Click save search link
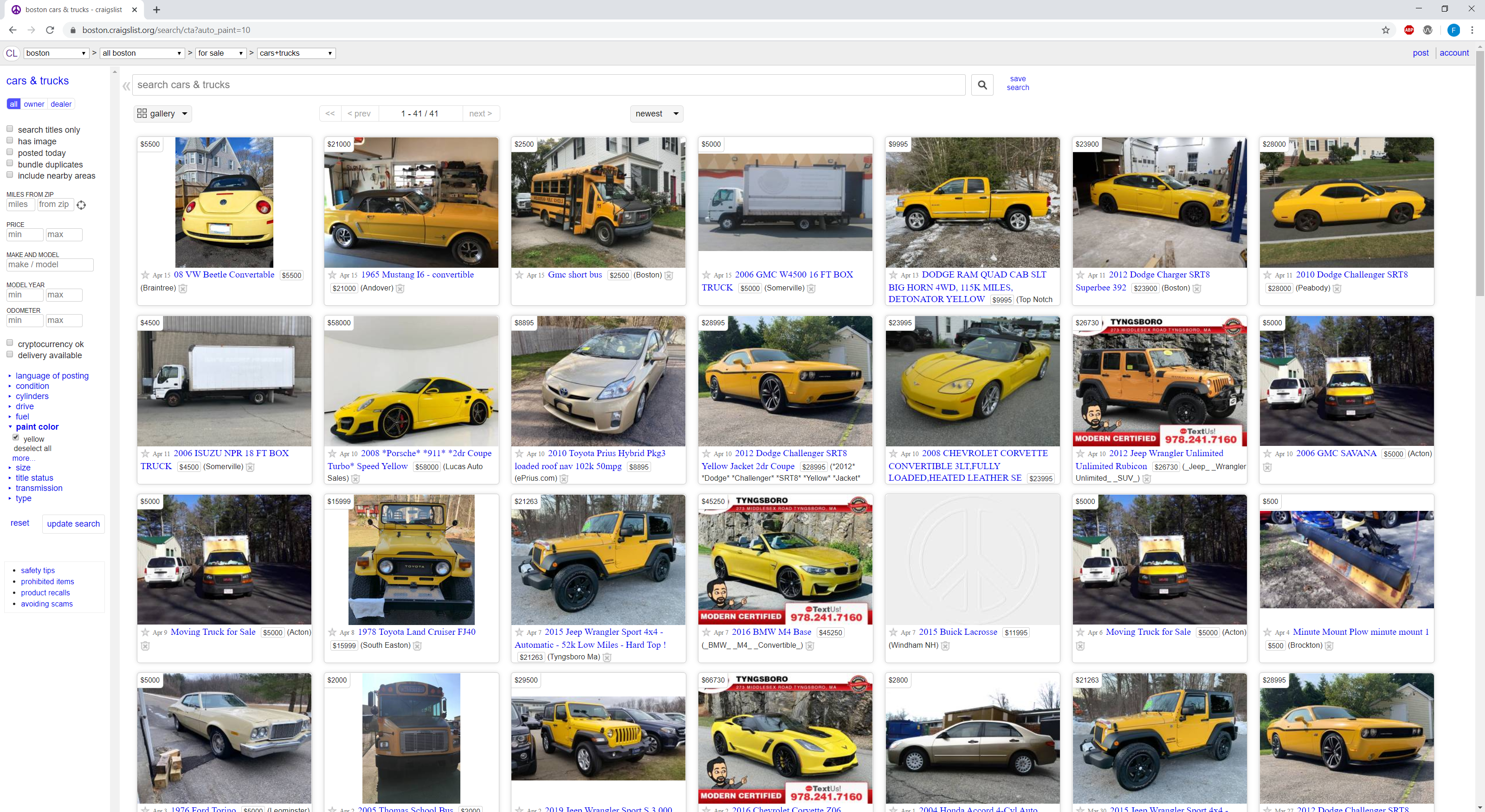 [1018, 83]
